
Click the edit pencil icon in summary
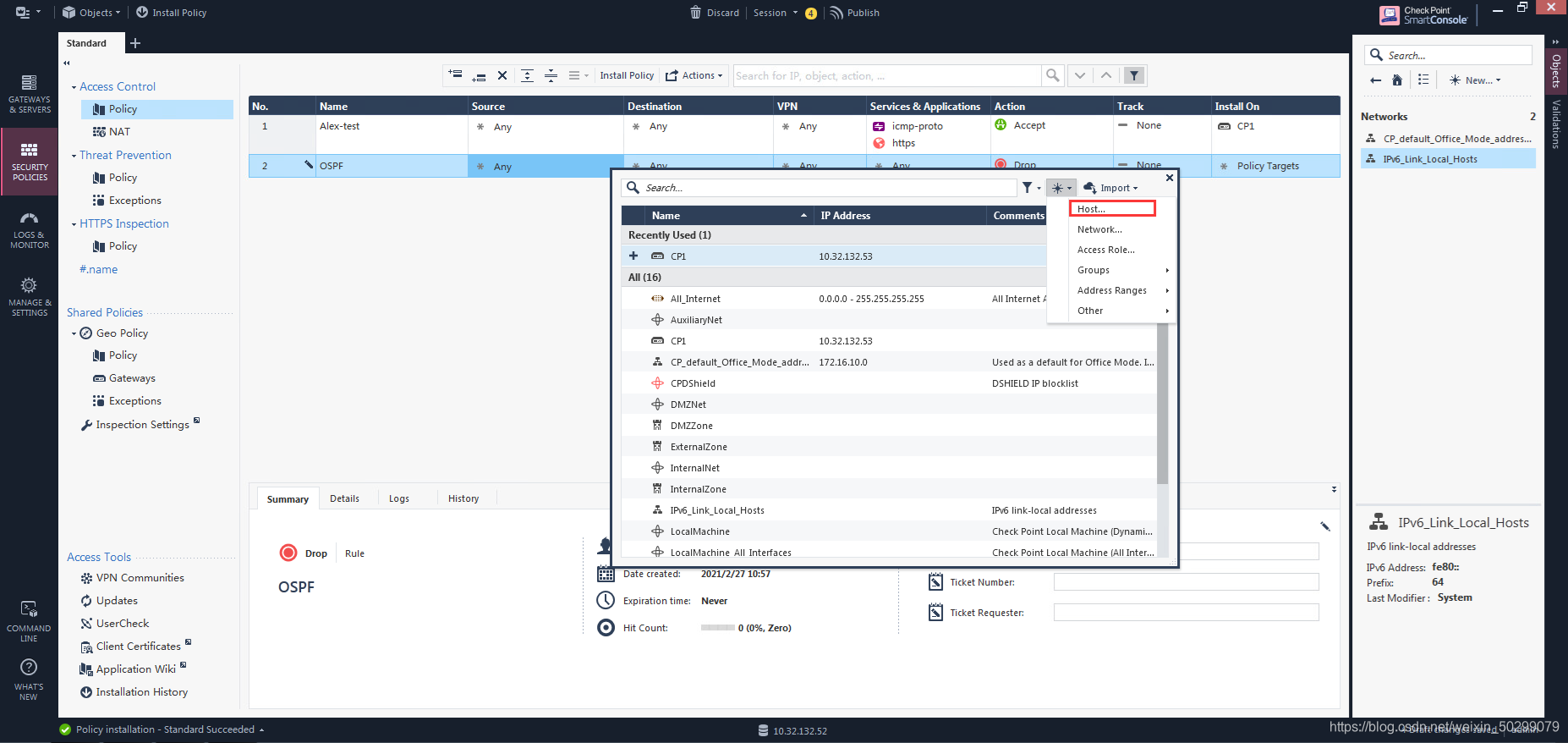[x=1325, y=526]
